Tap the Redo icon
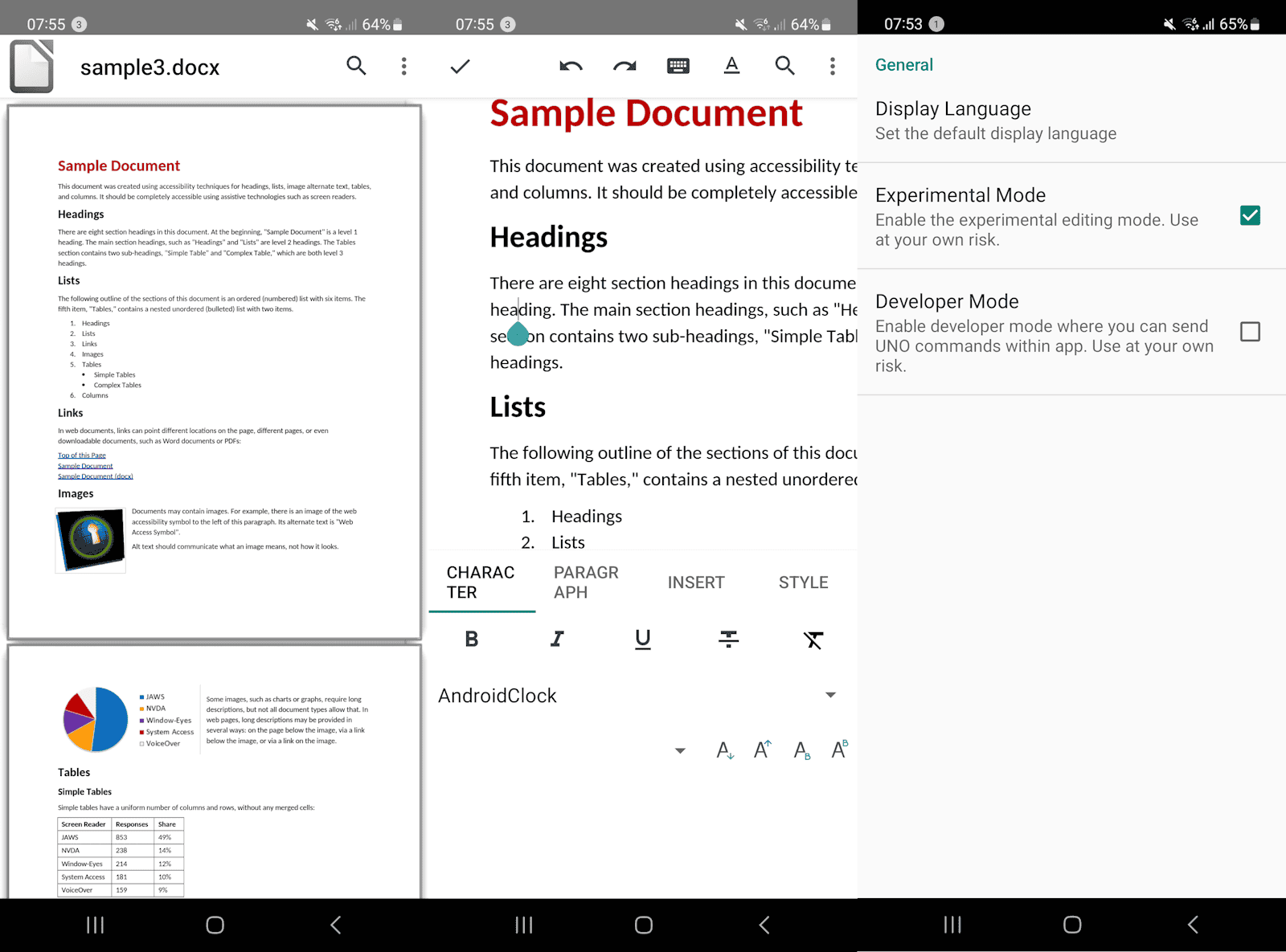The image size is (1286, 952). pyautogui.click(x=625, y=66)
